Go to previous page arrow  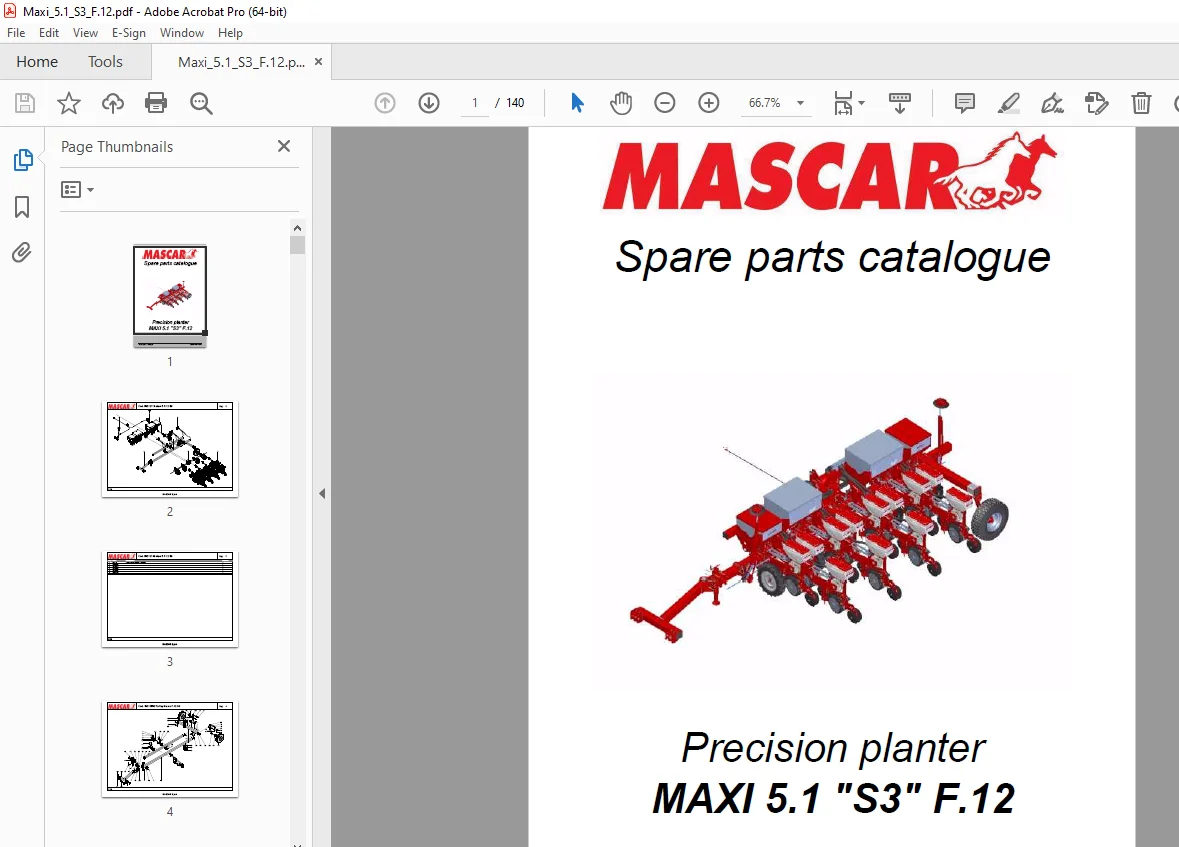385,103
